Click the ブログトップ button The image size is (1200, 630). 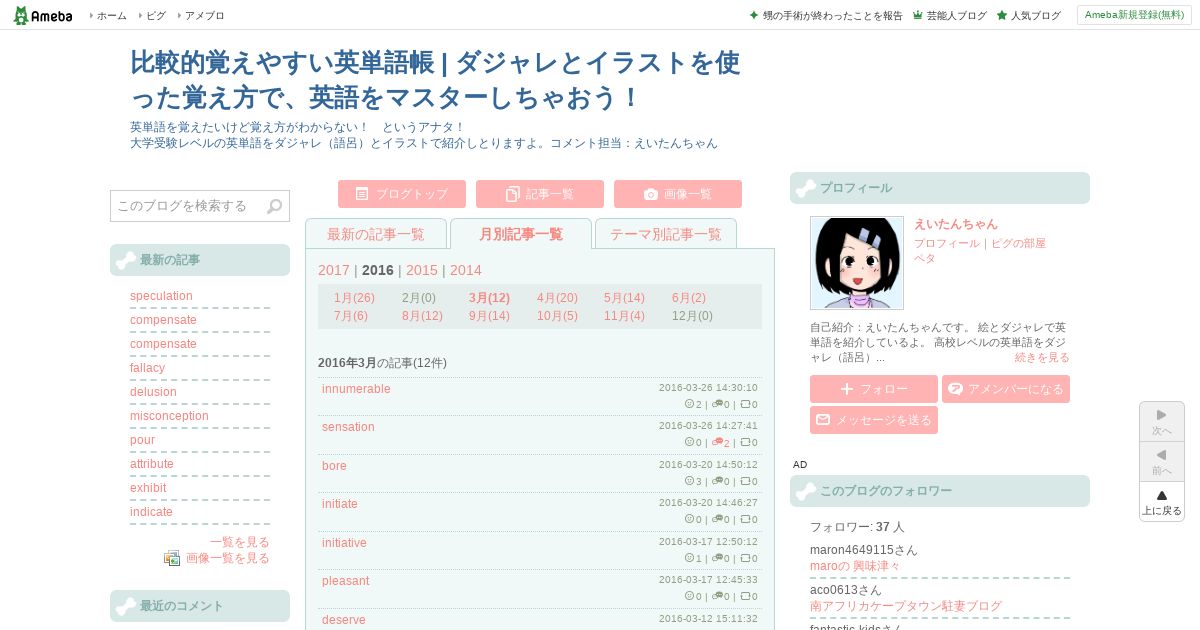[x=402, y=194]
